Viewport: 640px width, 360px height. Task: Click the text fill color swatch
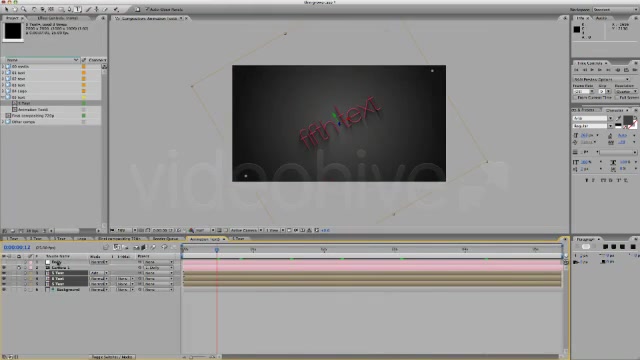pos(628,119)
